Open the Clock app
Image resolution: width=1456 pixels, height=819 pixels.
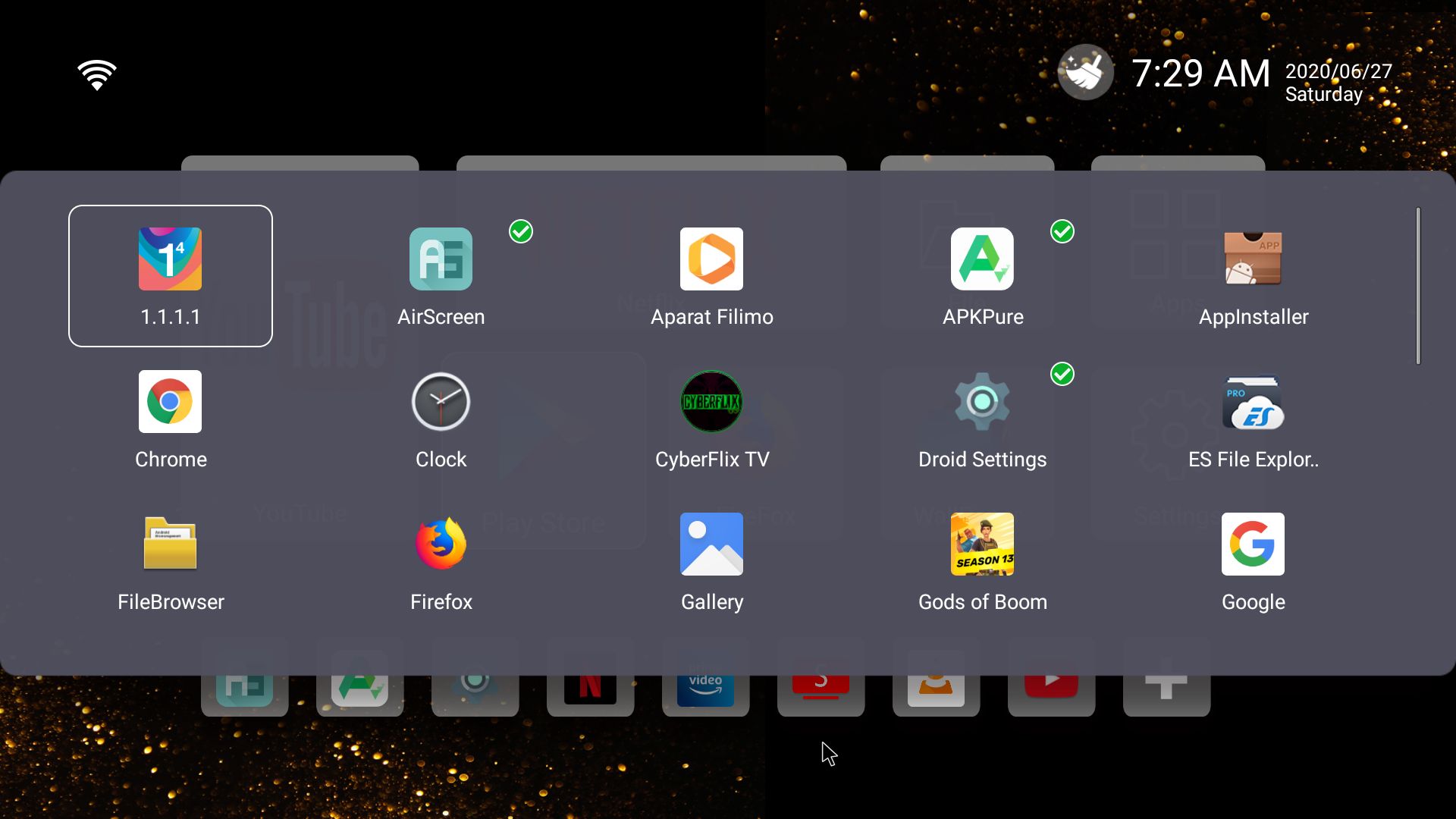(441, 402)
